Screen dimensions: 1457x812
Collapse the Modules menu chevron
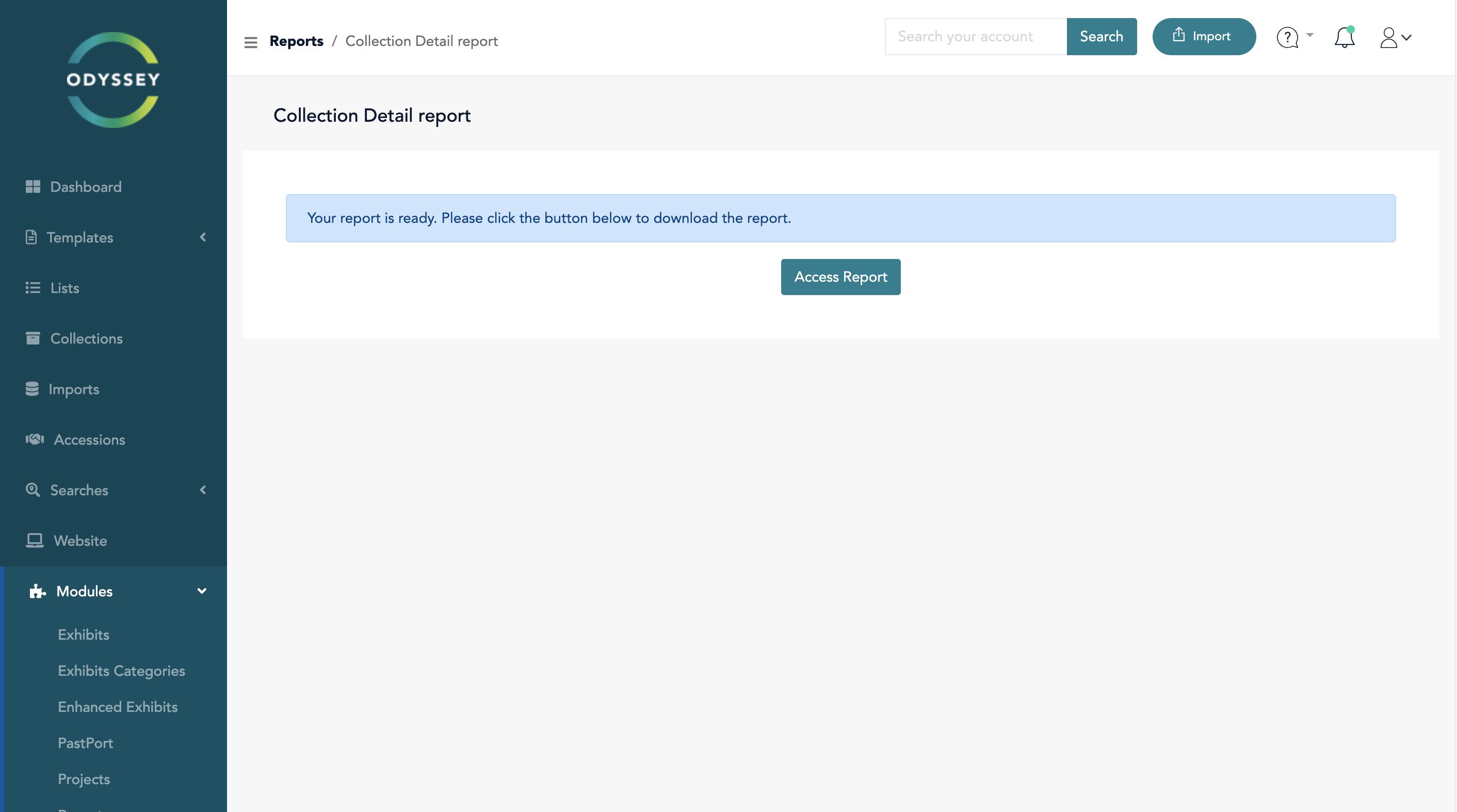tap(202, 591)
